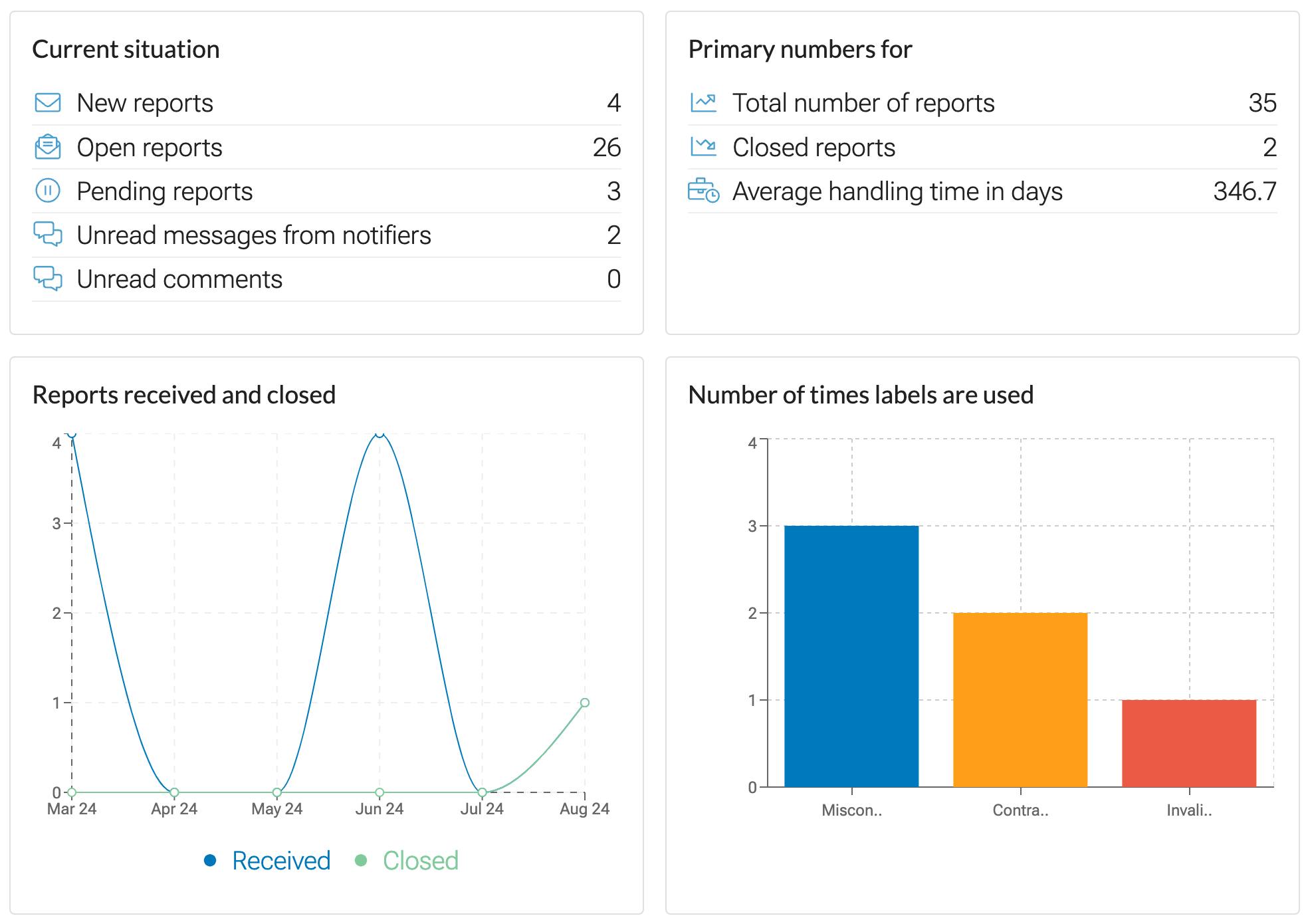Click the Closed reports downward chart icon

pyautogui.click(x=703, y=147)
